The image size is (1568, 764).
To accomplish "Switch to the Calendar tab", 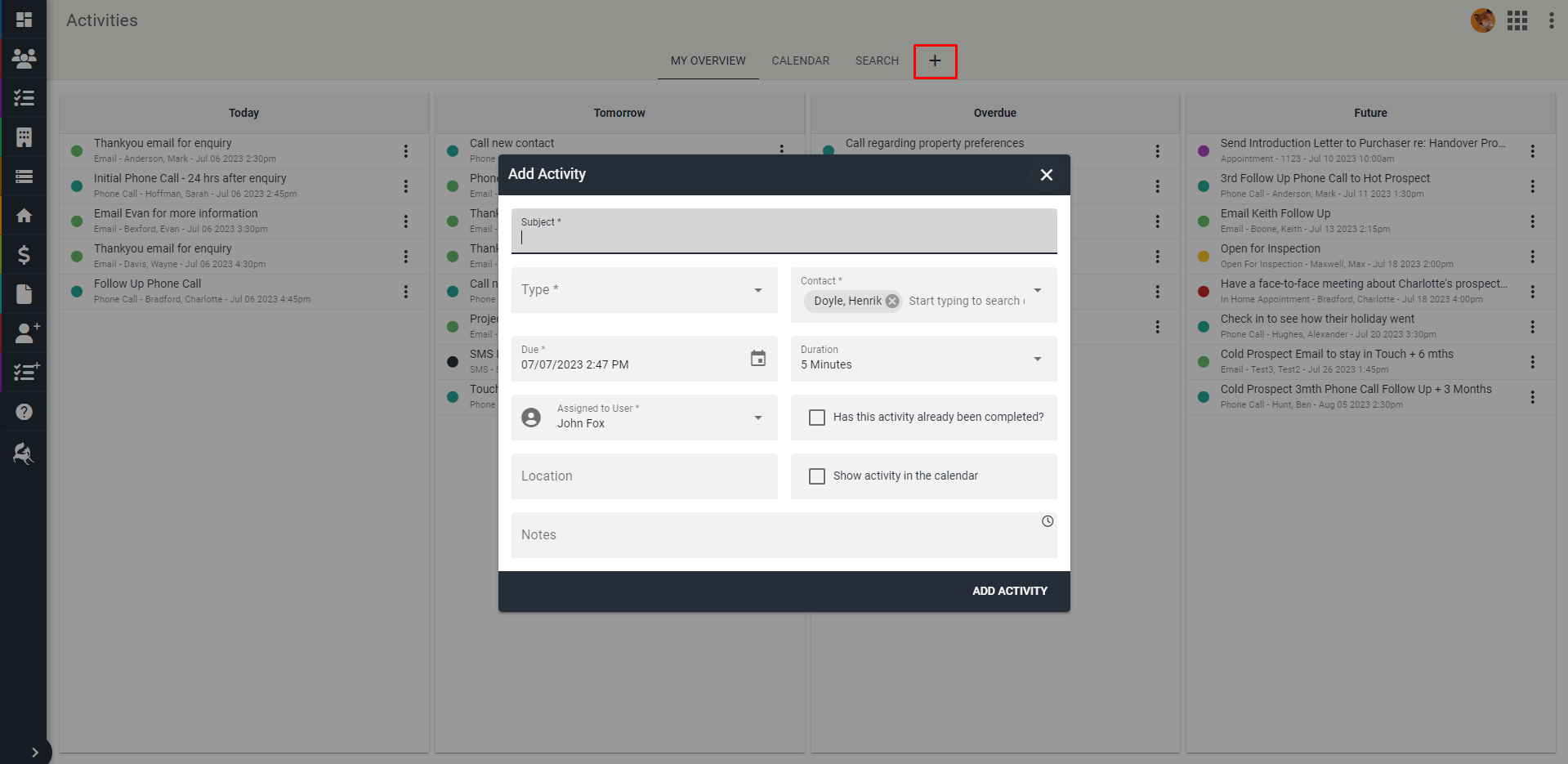I will tap(800, 60).
